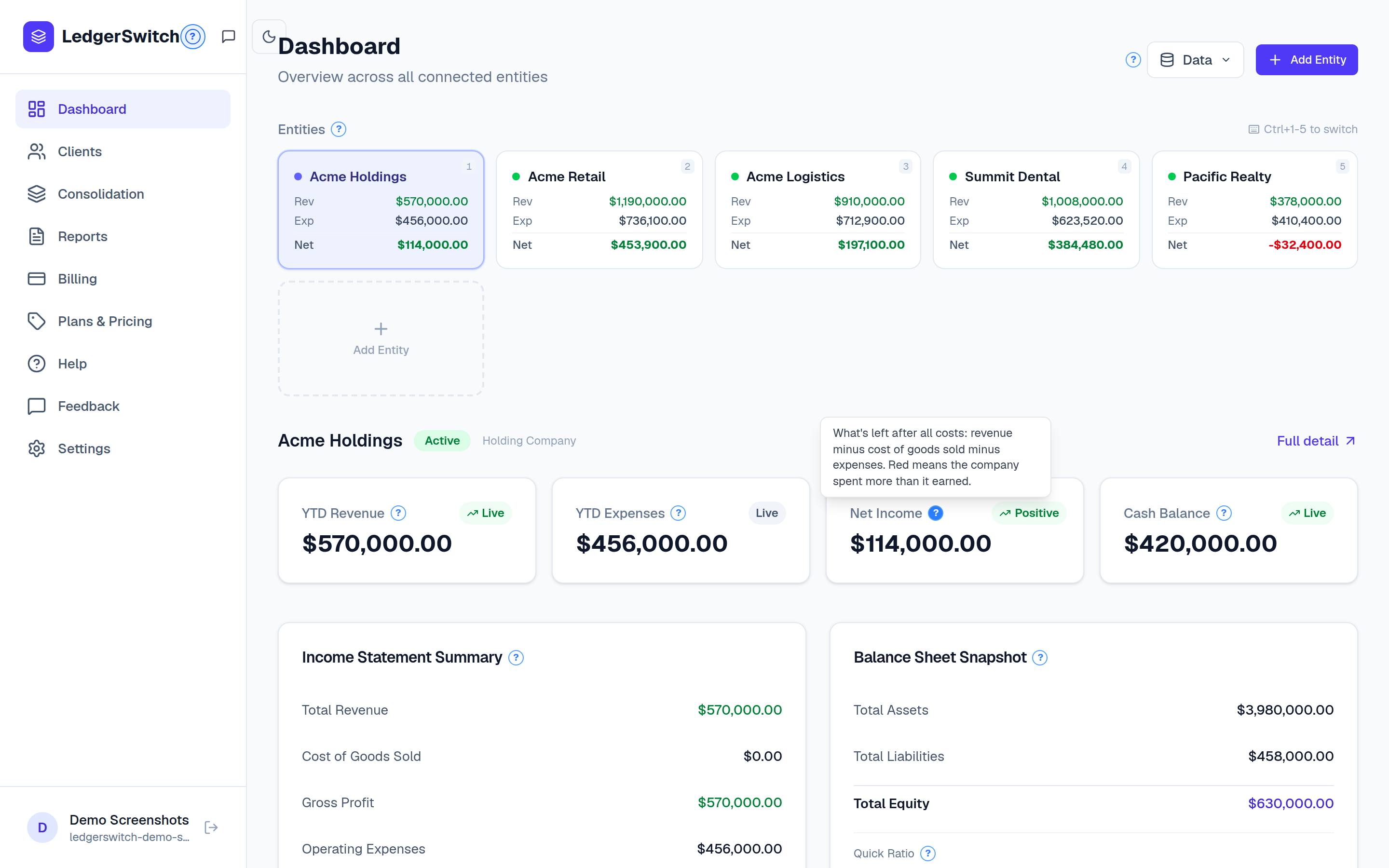The height and width of the screenshot is (868, 1389).
Task: Click the D user avatar
Action: pyautogui.click(x=42, y=827)
